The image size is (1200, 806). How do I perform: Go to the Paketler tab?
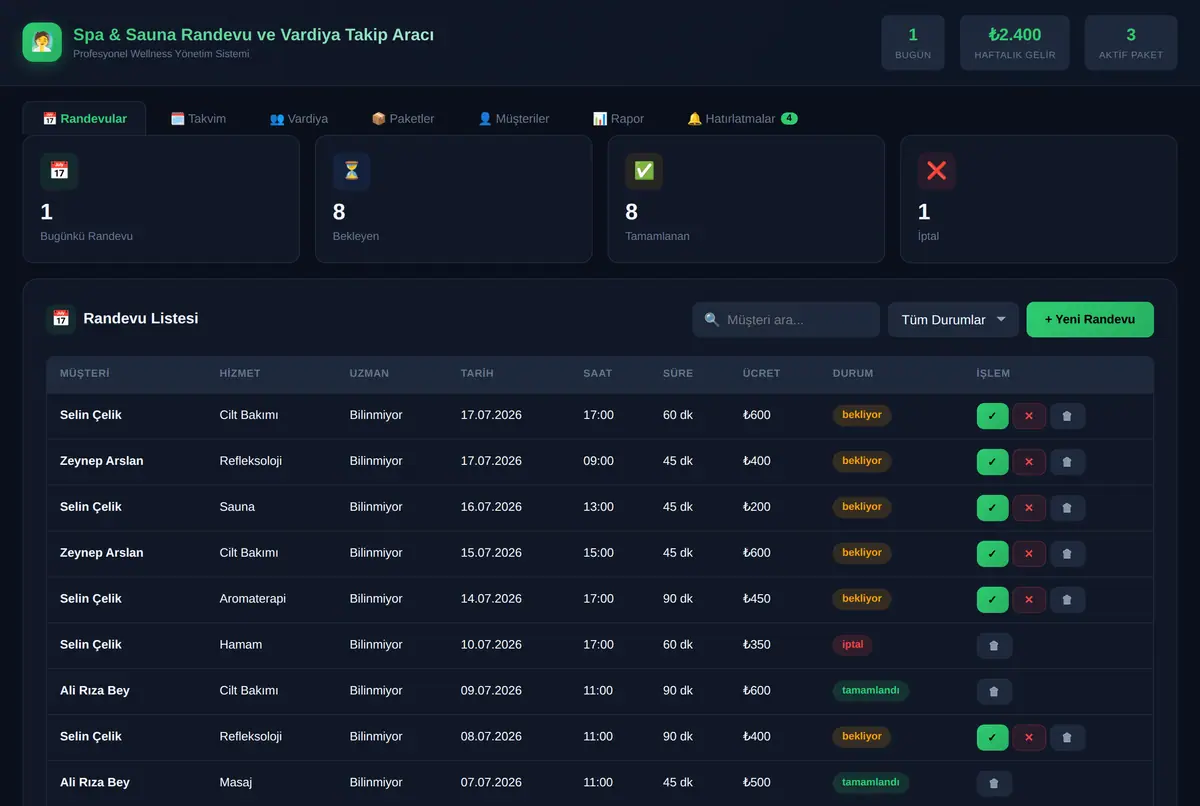pyautogui.click(x=402, y=118)
